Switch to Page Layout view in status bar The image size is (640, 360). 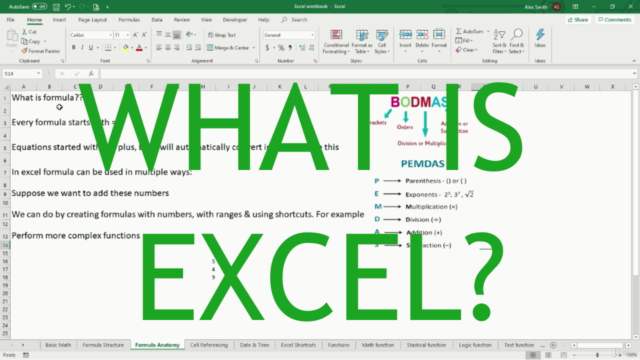click(548, 355)
